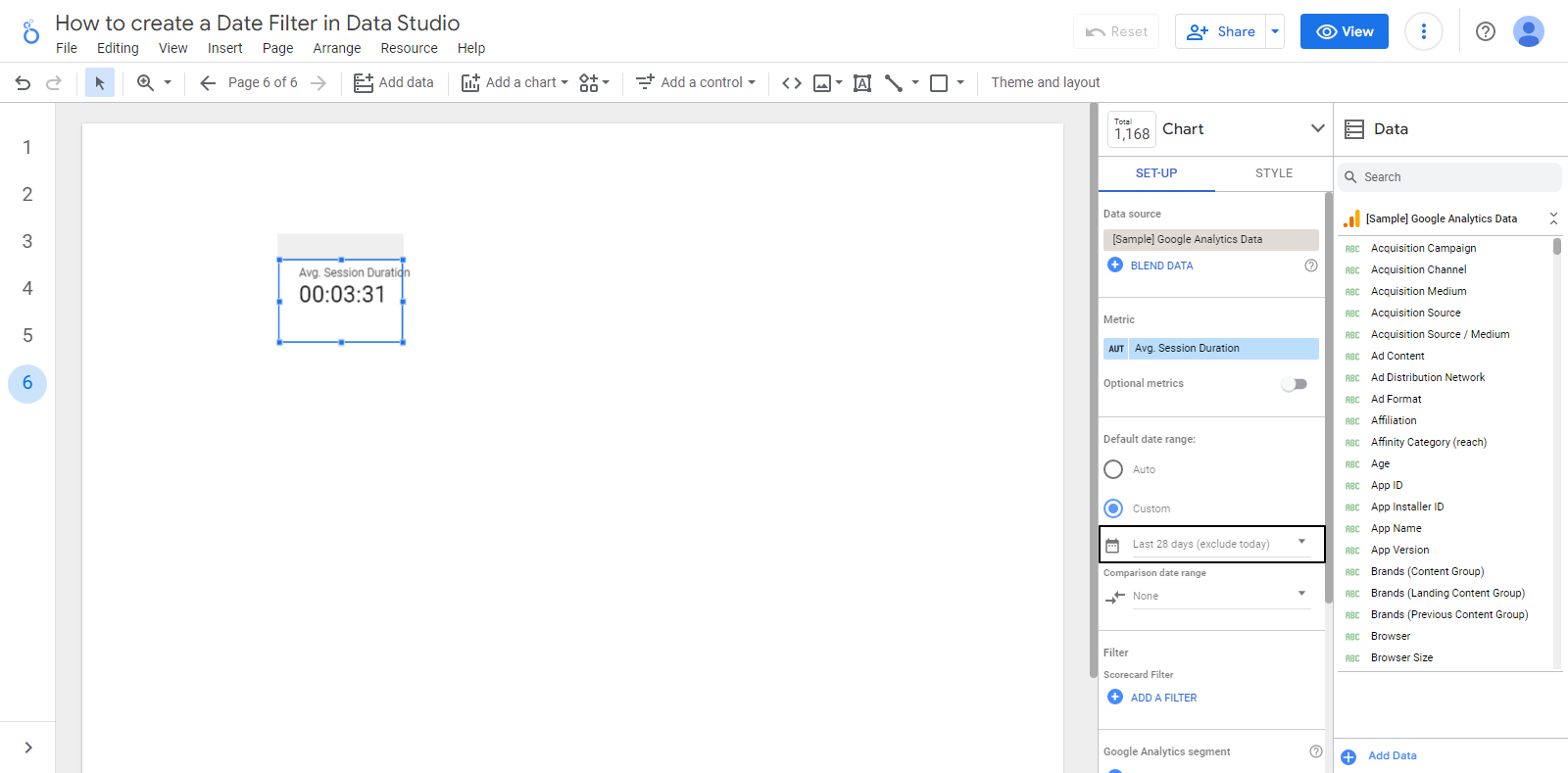Open the Add a control dropdown
The image size is (1568, 773).
point(696,83)
